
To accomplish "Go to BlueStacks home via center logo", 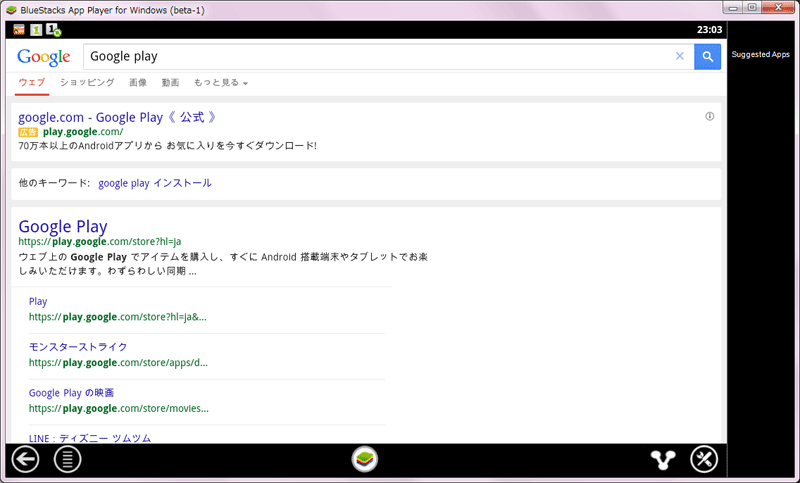I will [x=365, y=459].
